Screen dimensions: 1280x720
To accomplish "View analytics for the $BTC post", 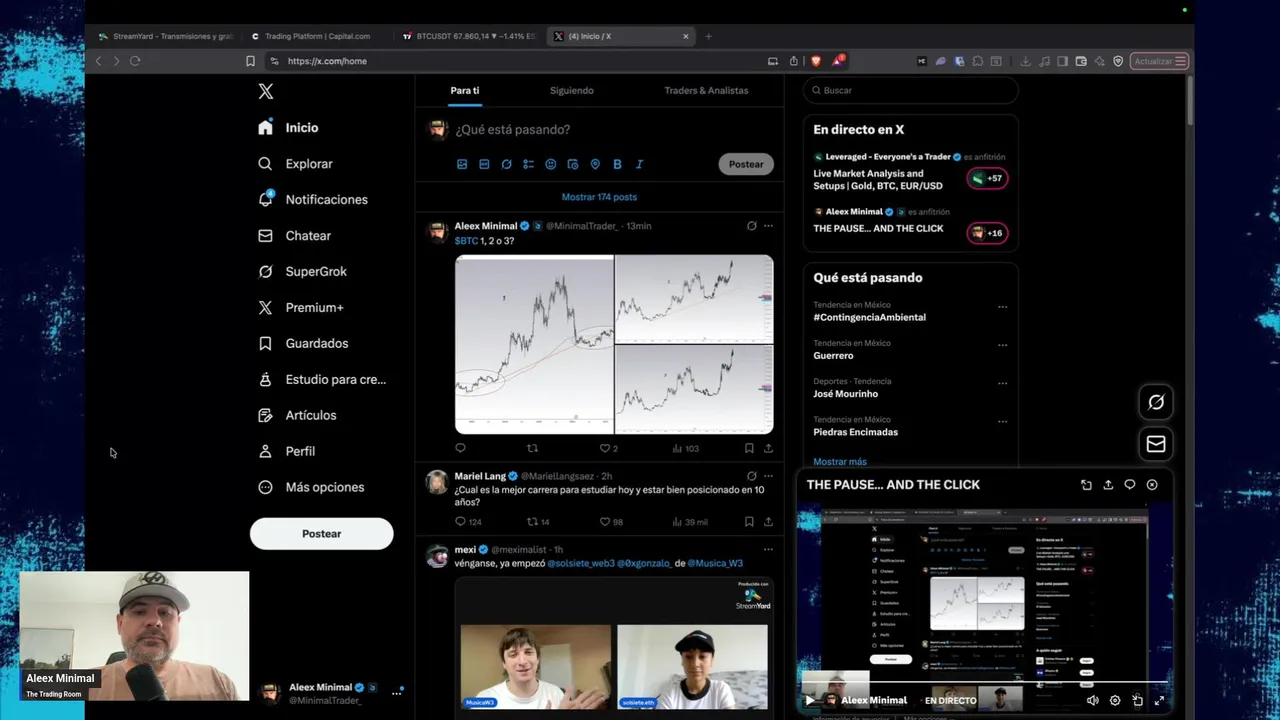I will tap(685, 448).
